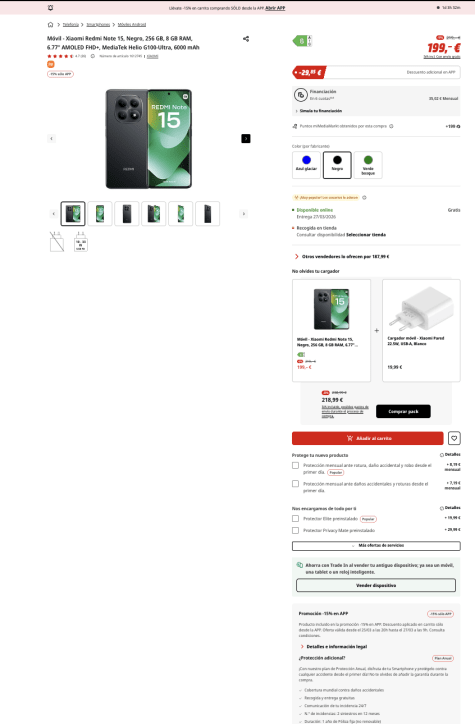Open the info icon next to the miMediaMarkt points
The height and width of the screenshot is (724, 475).
coord(391,126)
